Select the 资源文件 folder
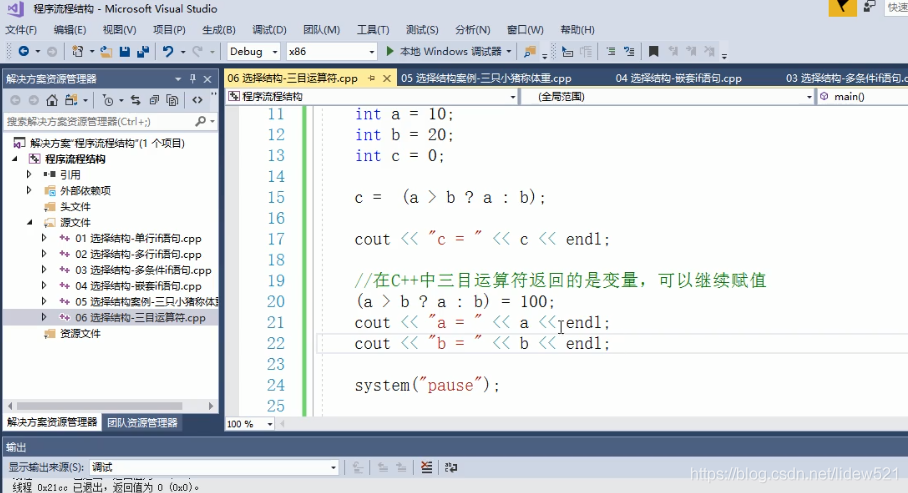The width and height of the screenshot is (908, 493). [x=80, y=333]
